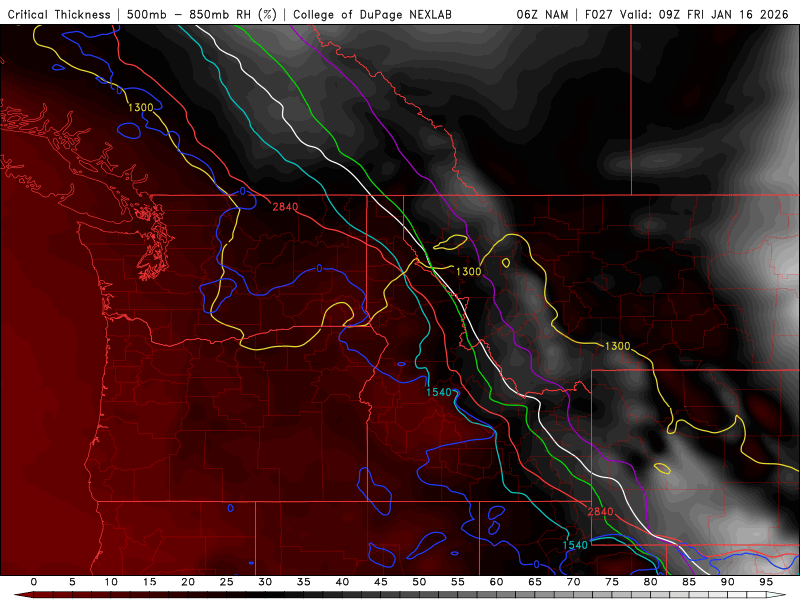Click the "10" tick on RH scale
The image size is (800, 600).
pos(111,582)
